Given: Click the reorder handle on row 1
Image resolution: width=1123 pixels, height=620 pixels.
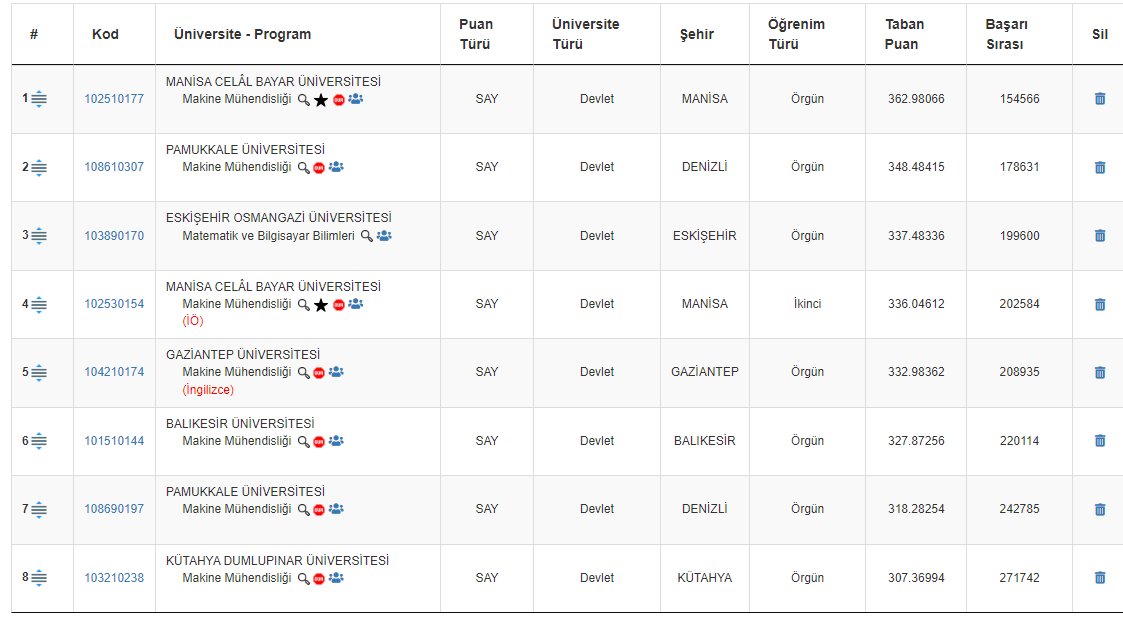Looking at the screenshot, I should [39, 99].
